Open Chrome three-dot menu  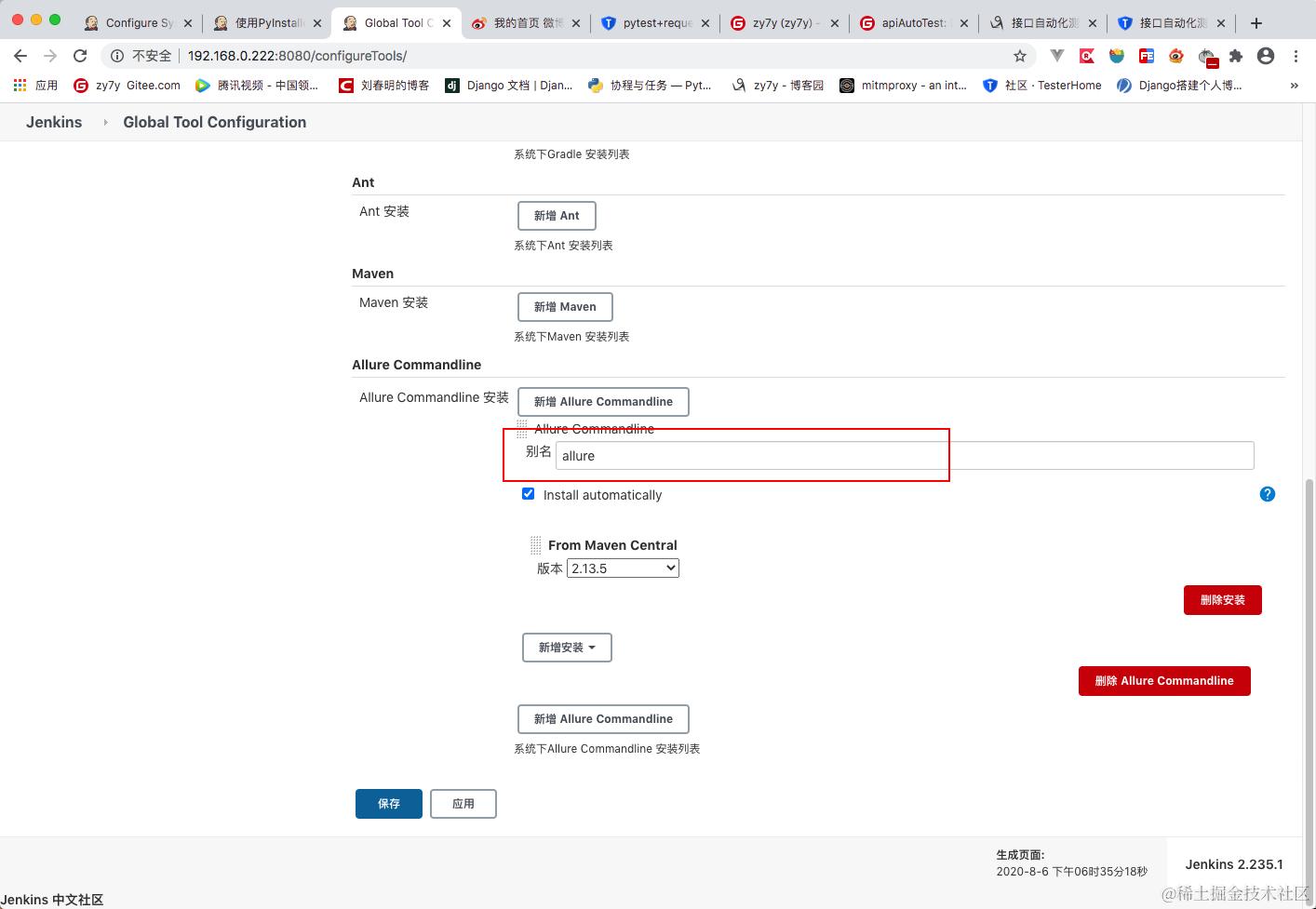[x=1296, y=56]
